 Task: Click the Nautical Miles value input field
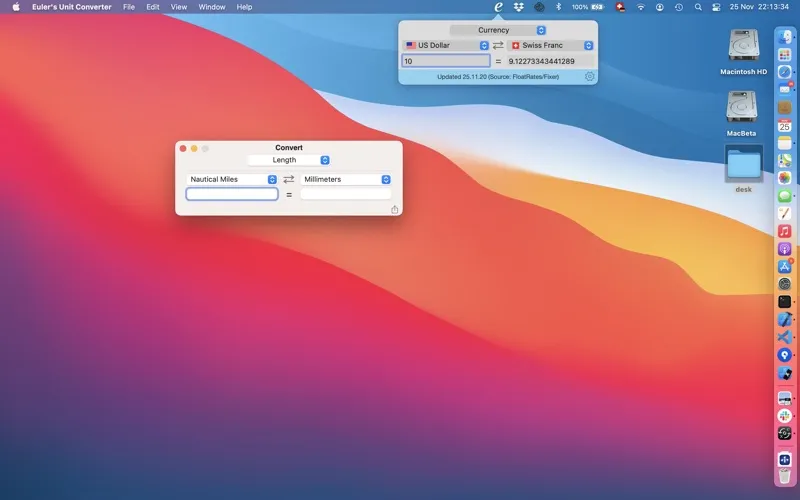coord(232,194)
